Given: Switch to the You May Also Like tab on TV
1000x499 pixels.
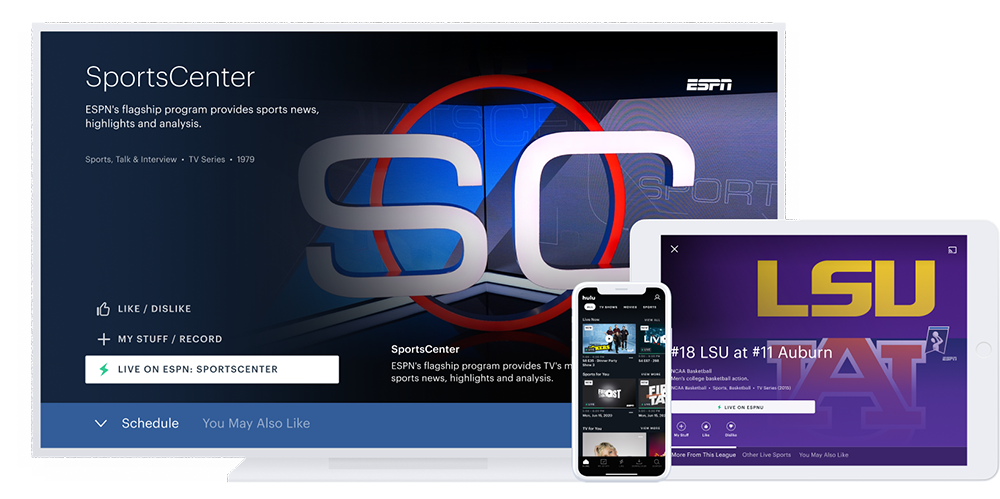Looking at the screenshot, I should pyautogui.click(x=256, y=424).
